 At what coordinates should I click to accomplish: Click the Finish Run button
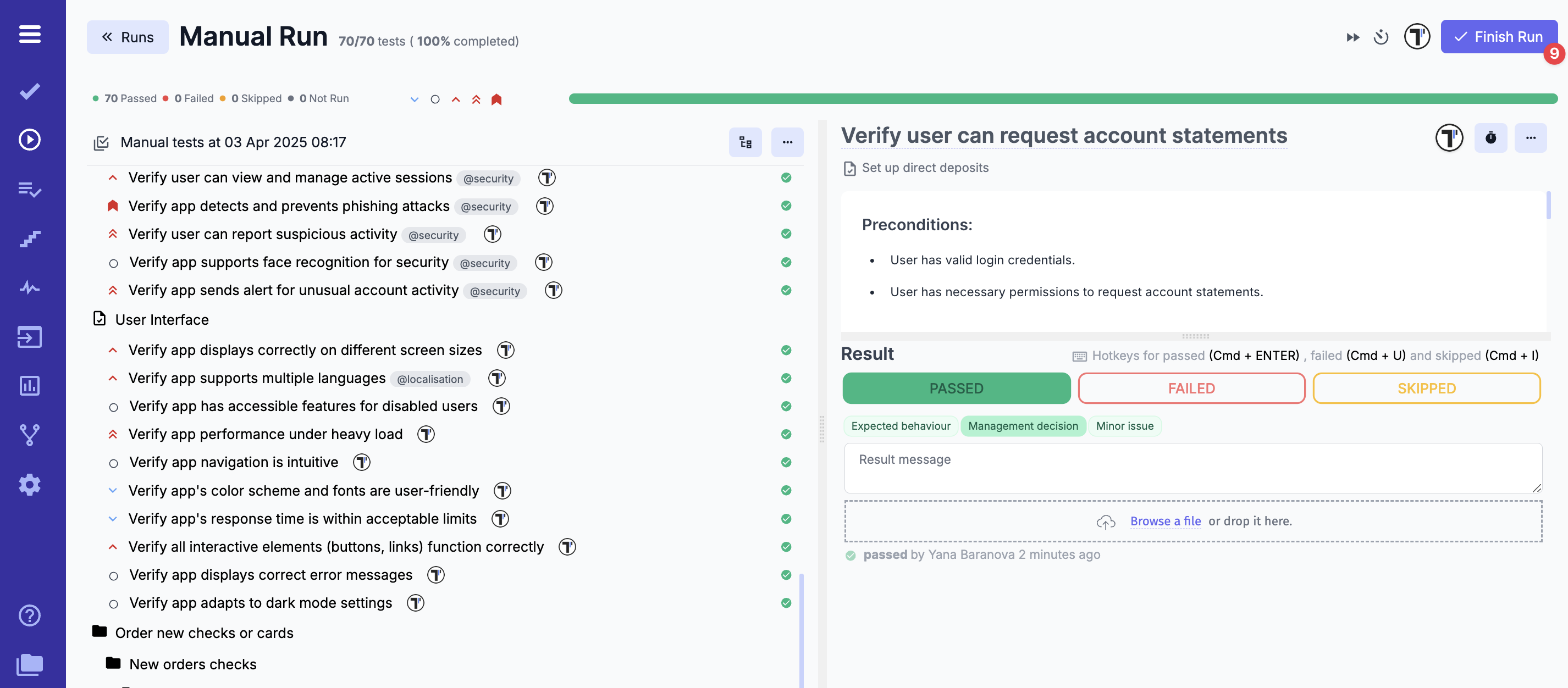coord(1498,37)
